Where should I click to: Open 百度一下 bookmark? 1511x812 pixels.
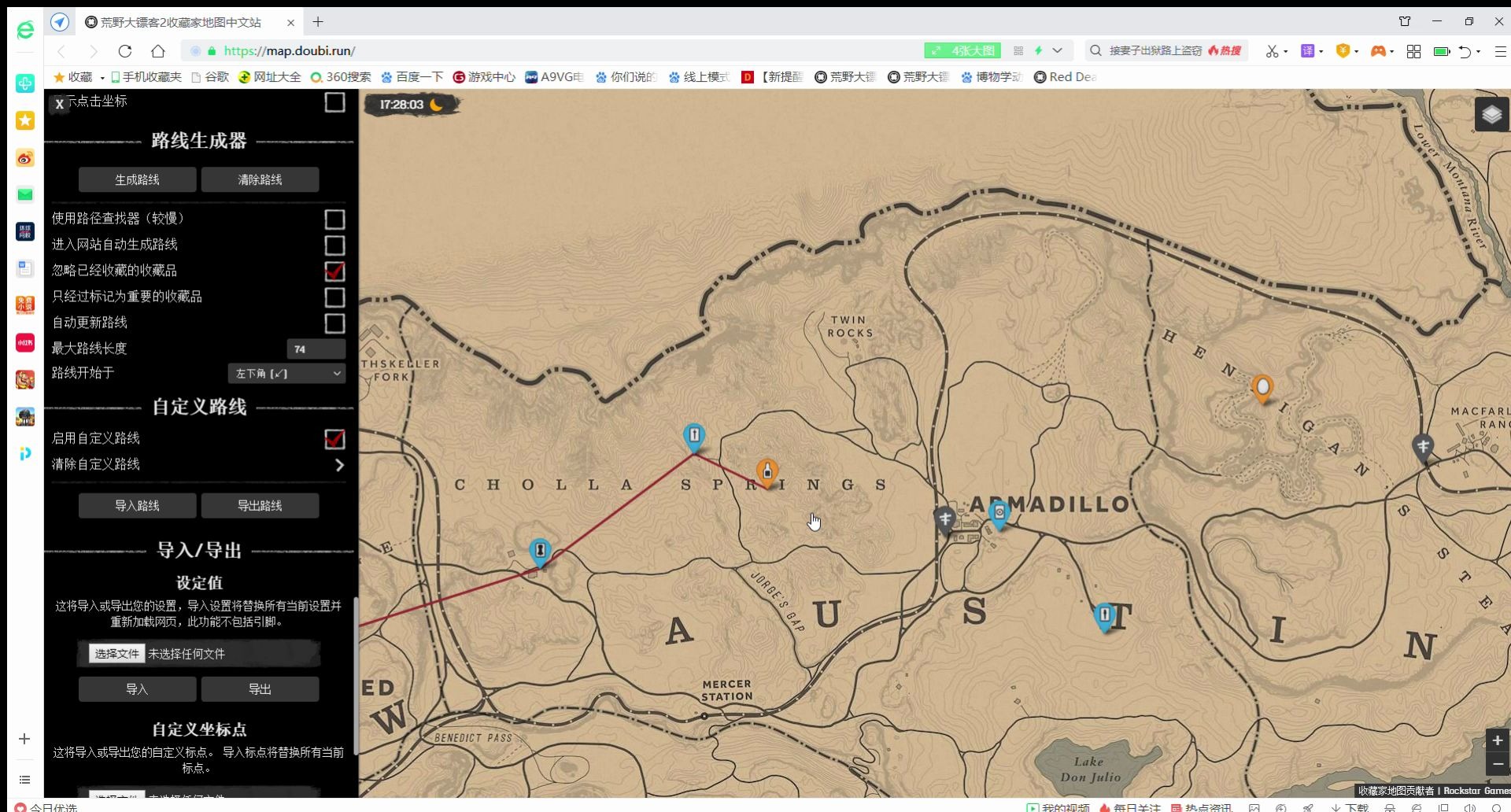(412, 77)
